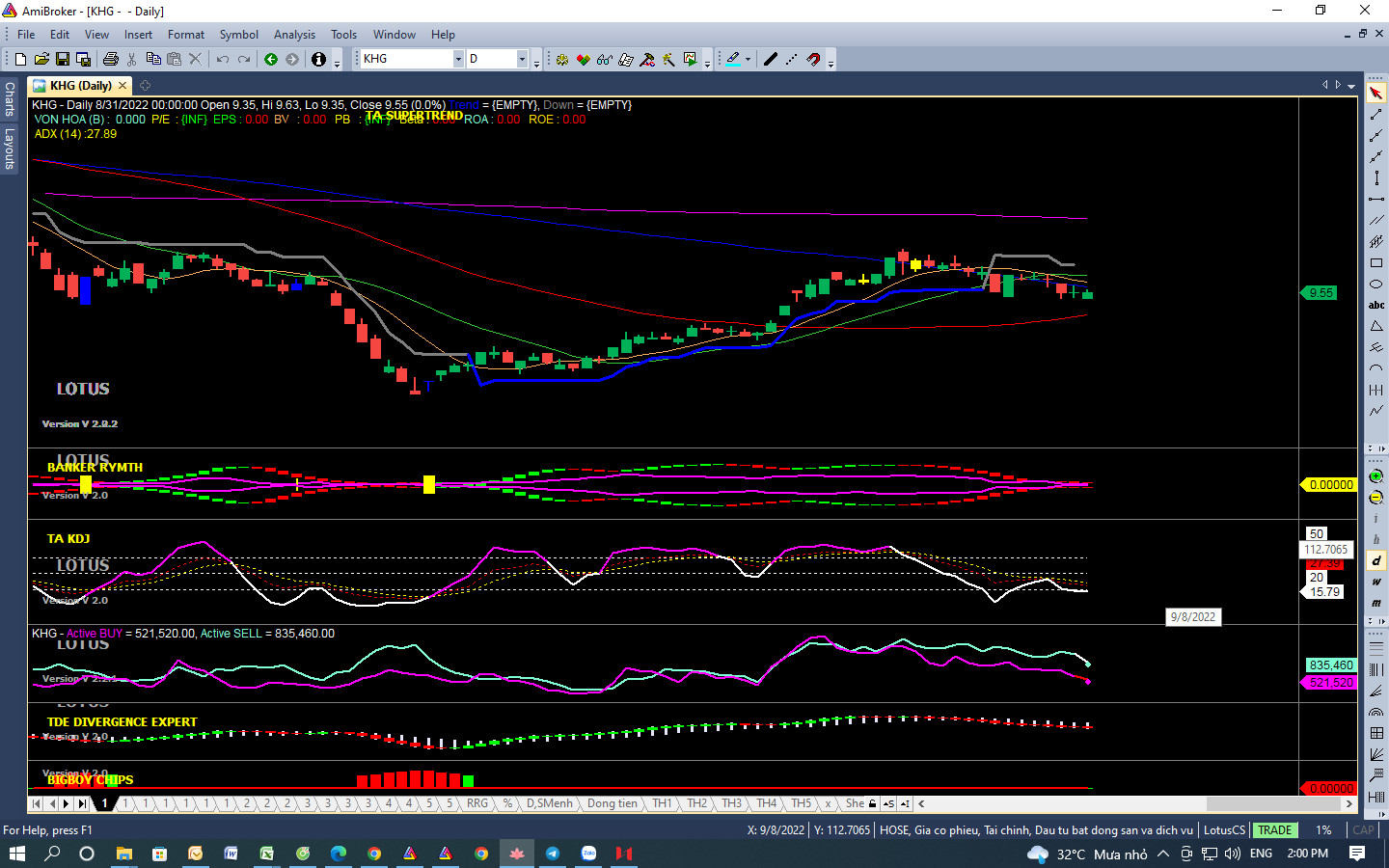Open the D interval dropdown
This screenshot has width=1389, height=868.
(x=522, y=59)
